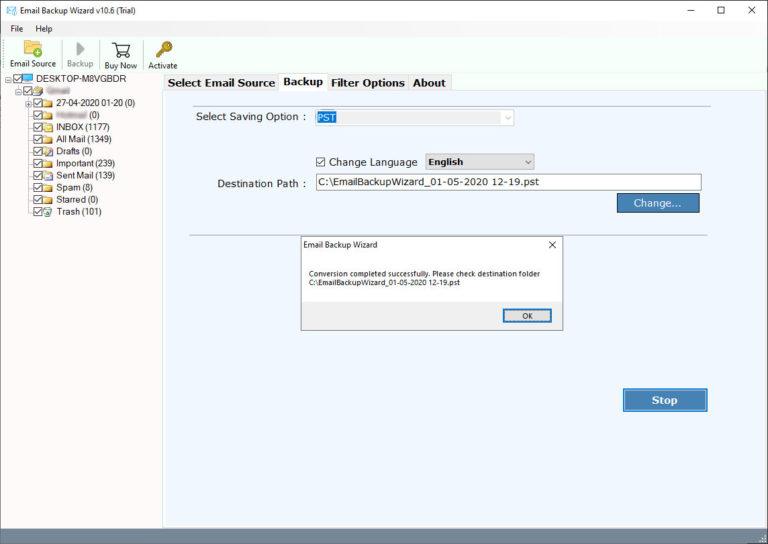Select the DESKTOP-M8VGBDR computer icon
The width and height of the screenshot is (768, 544).
coord(28,78)
